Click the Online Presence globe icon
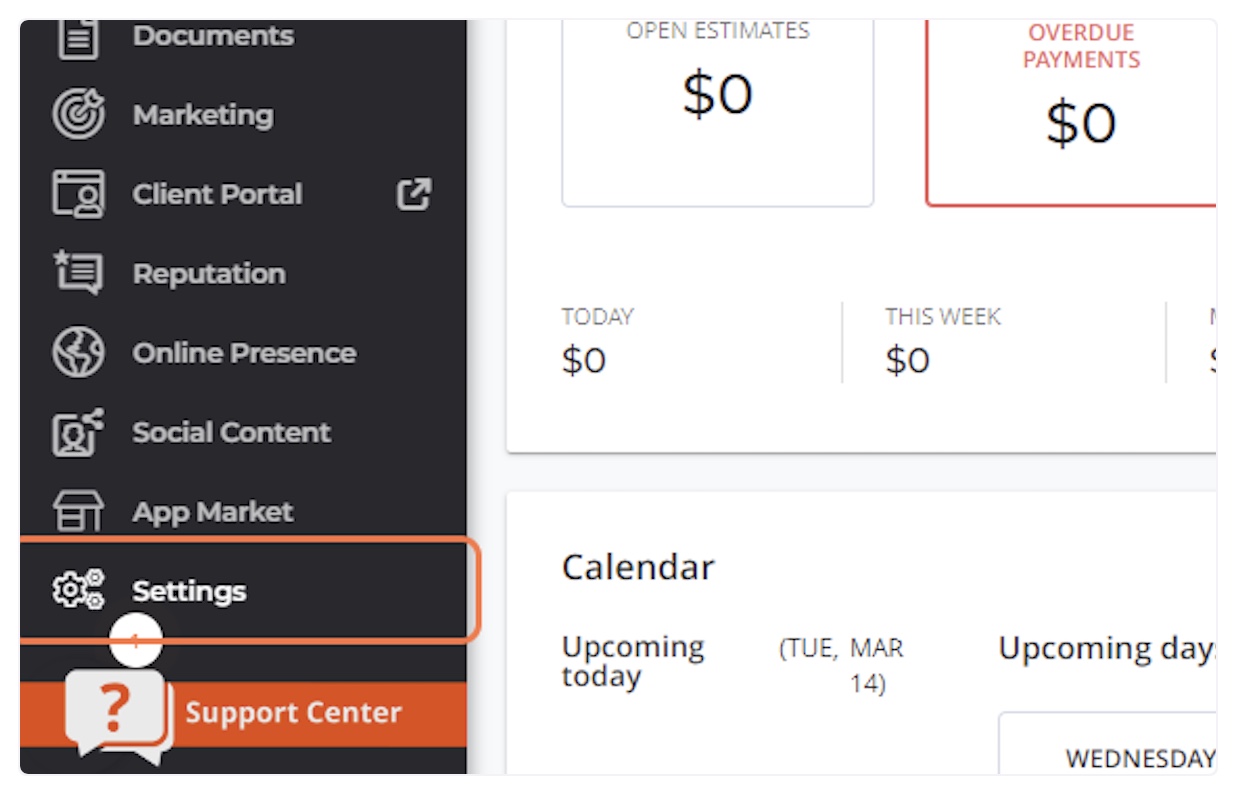This screenshot has height=796, width=1258. [x=78, y=353]
